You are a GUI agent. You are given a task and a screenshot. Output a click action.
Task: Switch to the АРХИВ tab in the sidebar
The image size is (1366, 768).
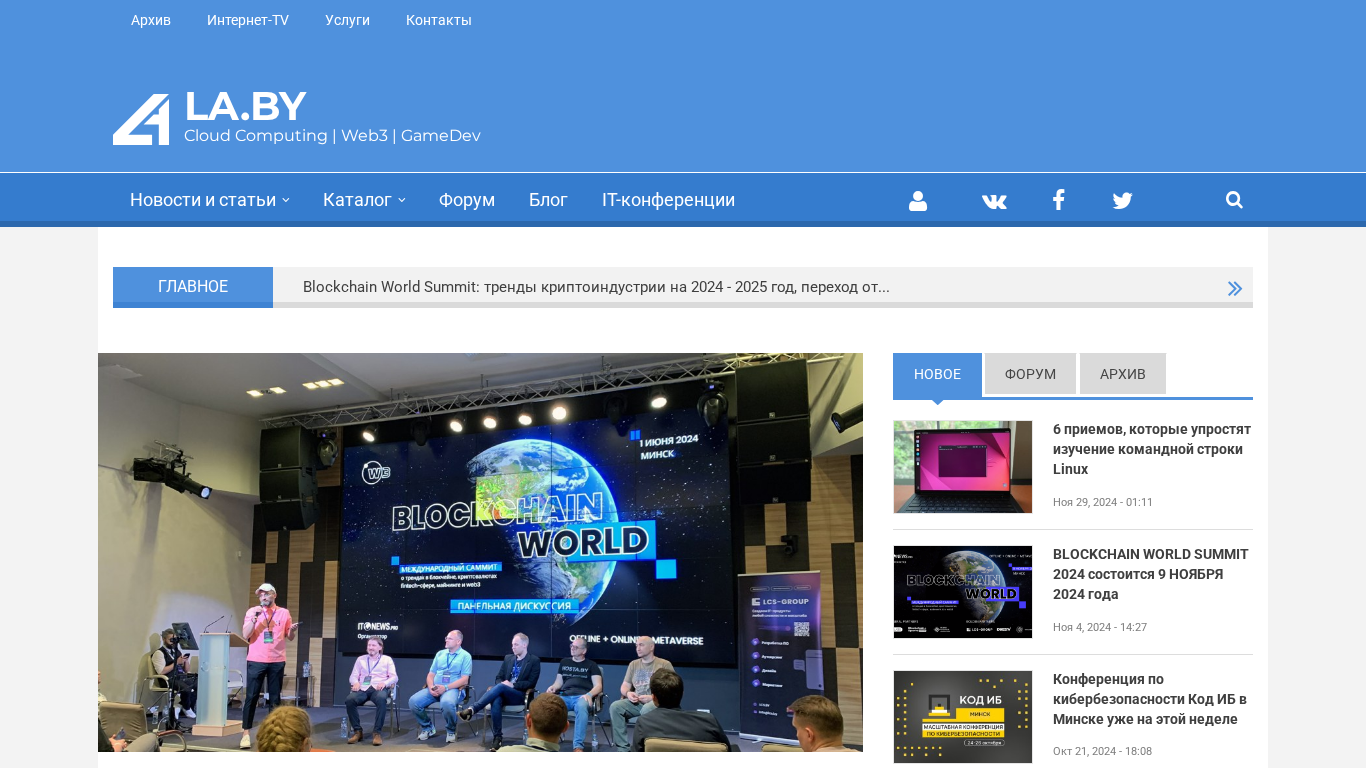click(1123, 374)
